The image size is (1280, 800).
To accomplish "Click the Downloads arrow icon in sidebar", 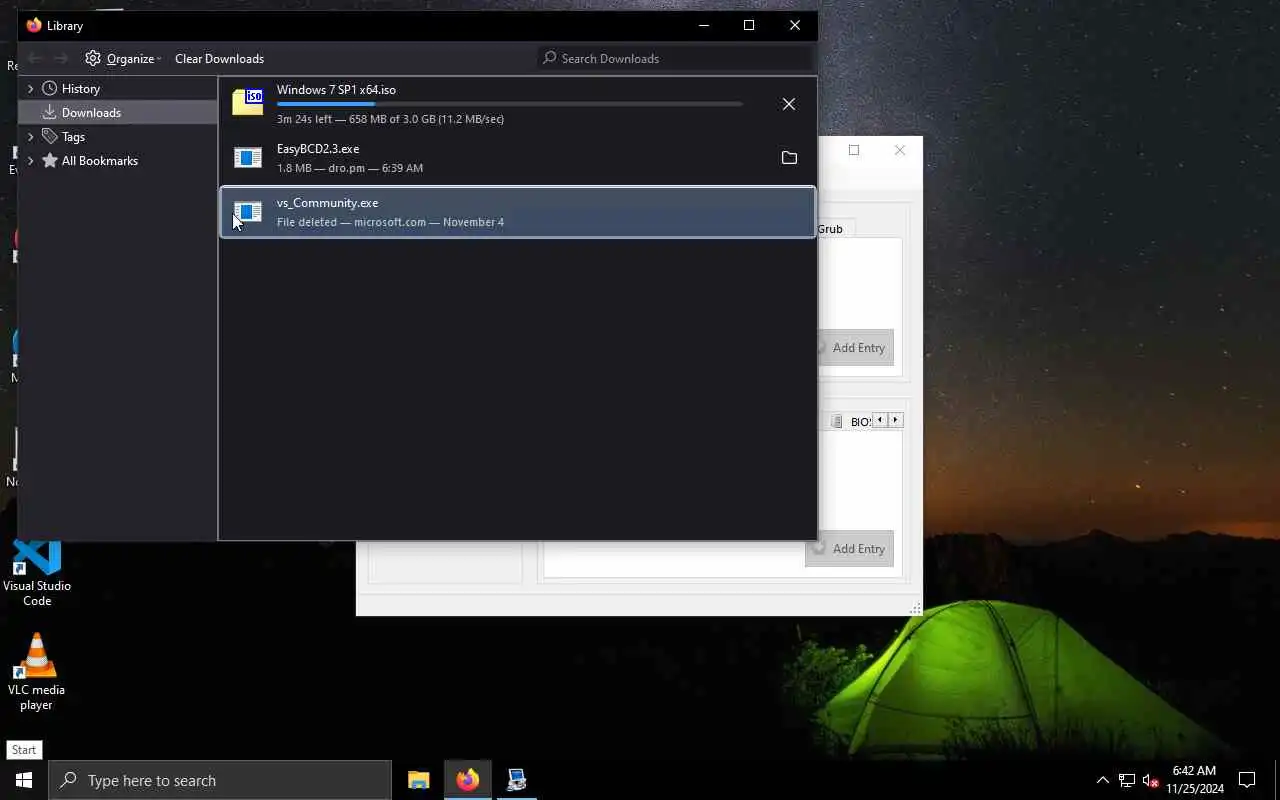I will click(x=49, y=112).
